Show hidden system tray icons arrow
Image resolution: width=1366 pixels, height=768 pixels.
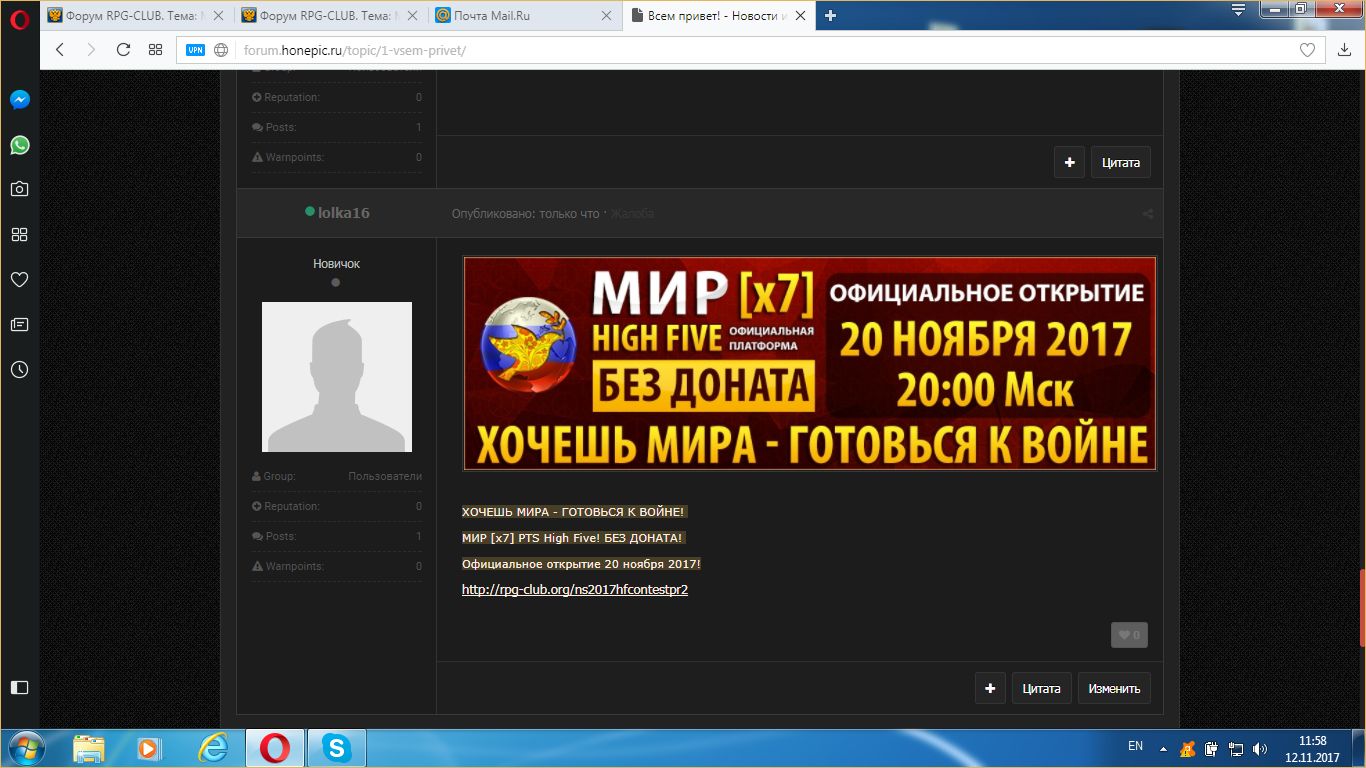point(1163,747)
